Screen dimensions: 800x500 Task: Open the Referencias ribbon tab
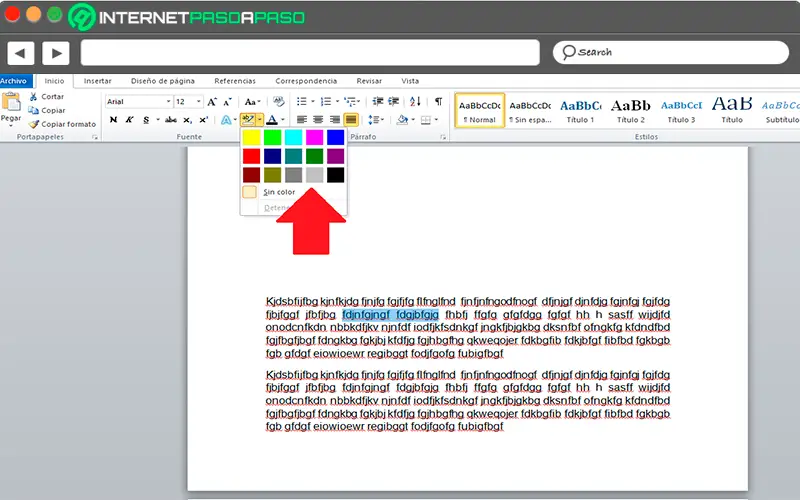point(235,81)
